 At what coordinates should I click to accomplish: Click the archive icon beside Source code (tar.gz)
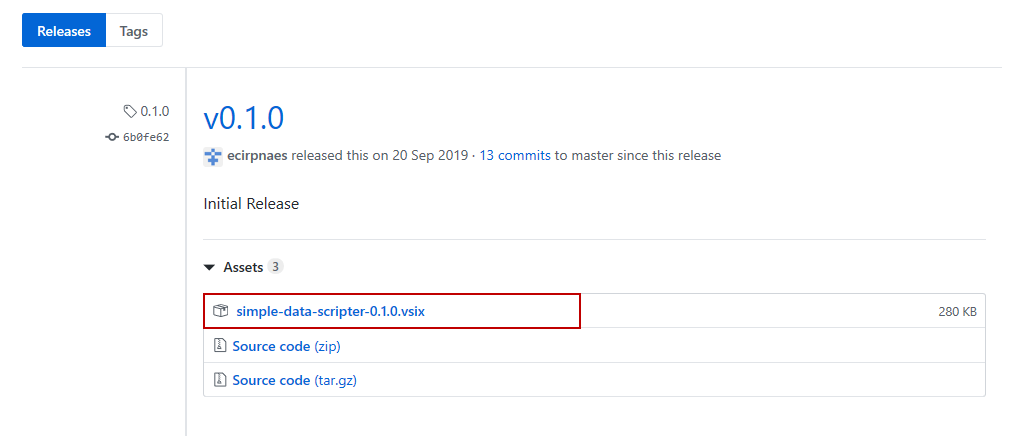(x=220, y=380)
